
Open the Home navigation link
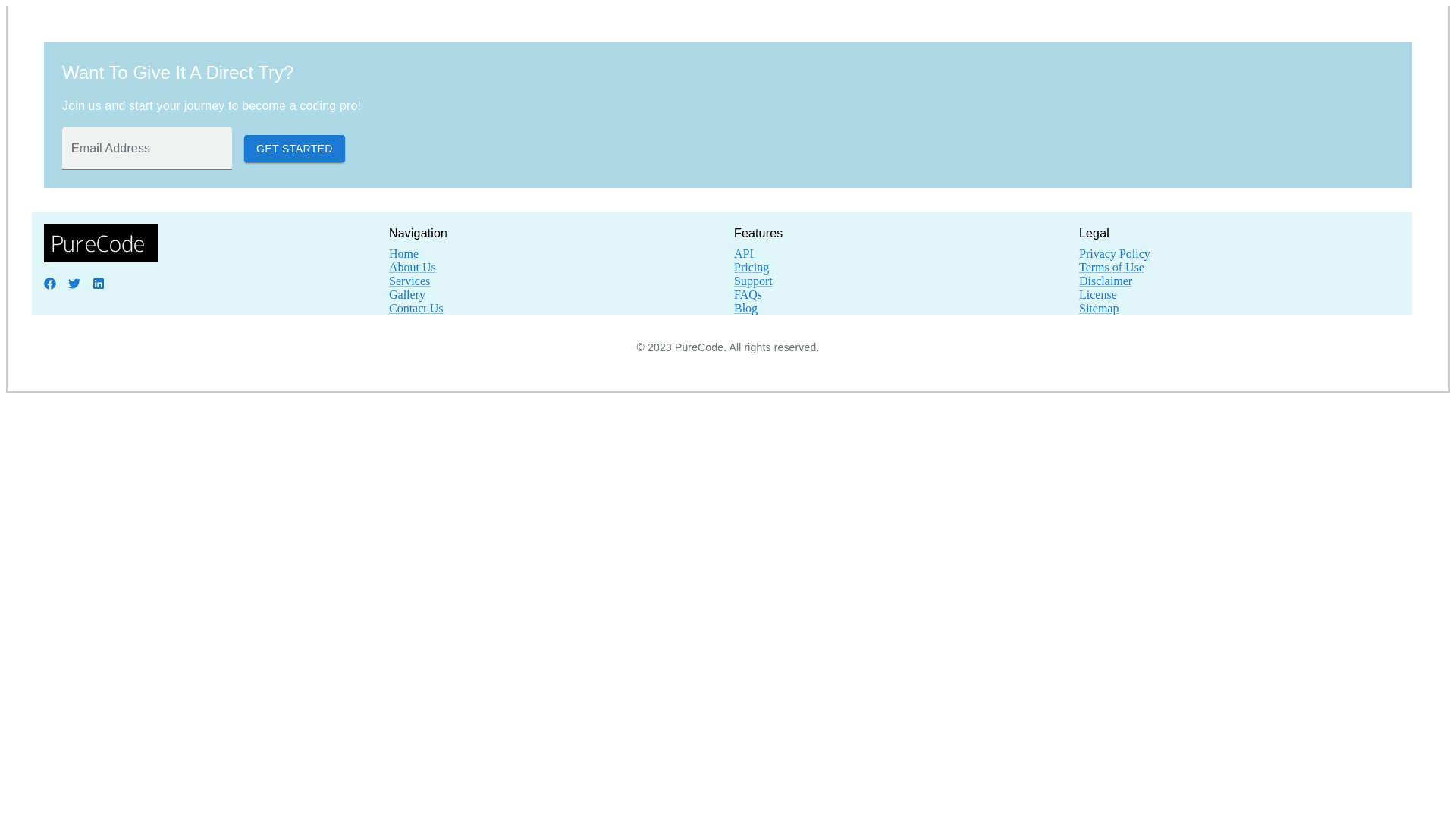(403, 254)
